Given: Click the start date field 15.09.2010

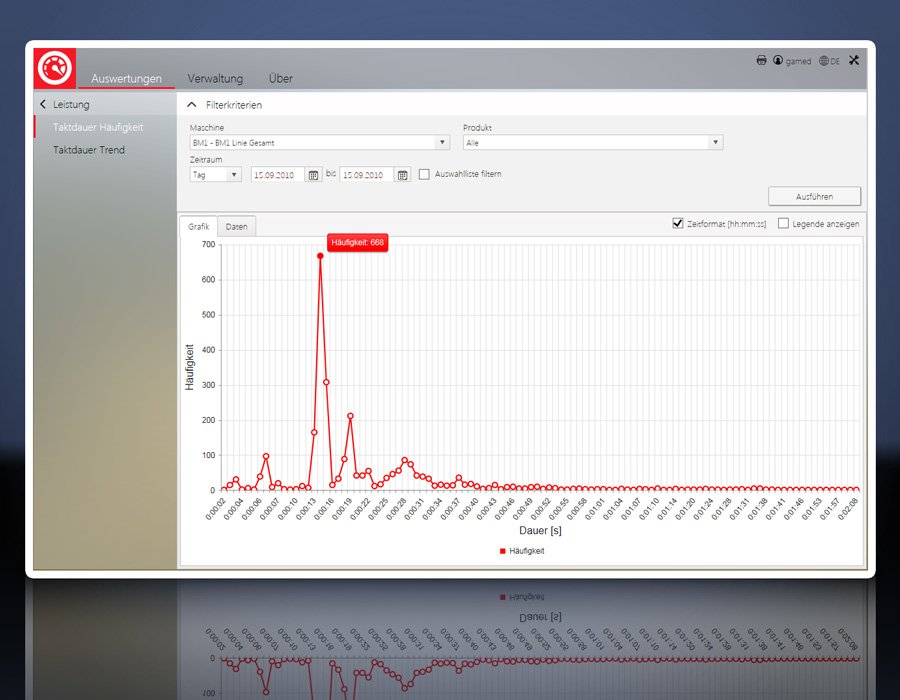Looking at the screenshot, I should [278, 175].
